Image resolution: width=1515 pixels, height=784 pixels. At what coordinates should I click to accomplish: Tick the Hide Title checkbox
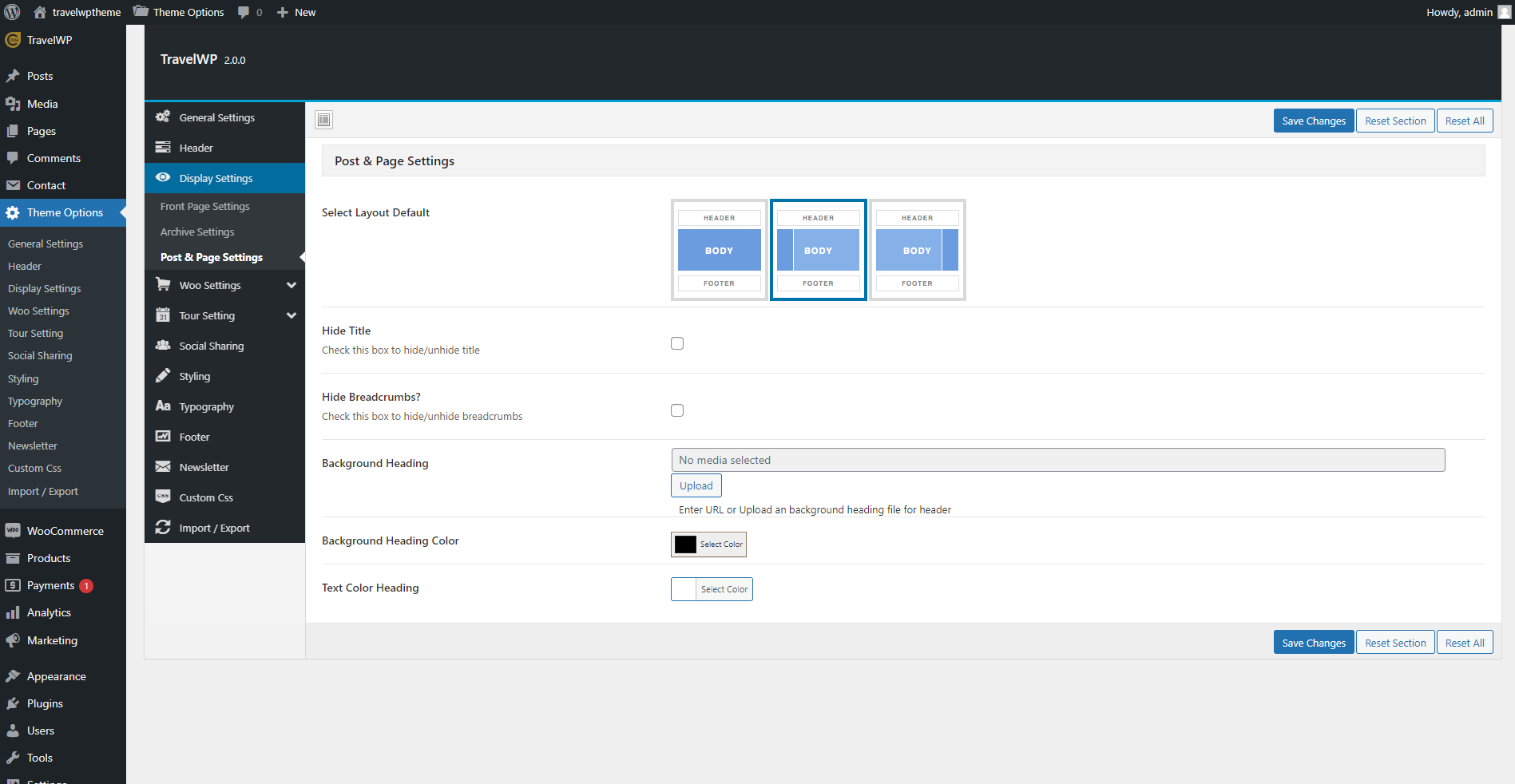coord(677,343)
